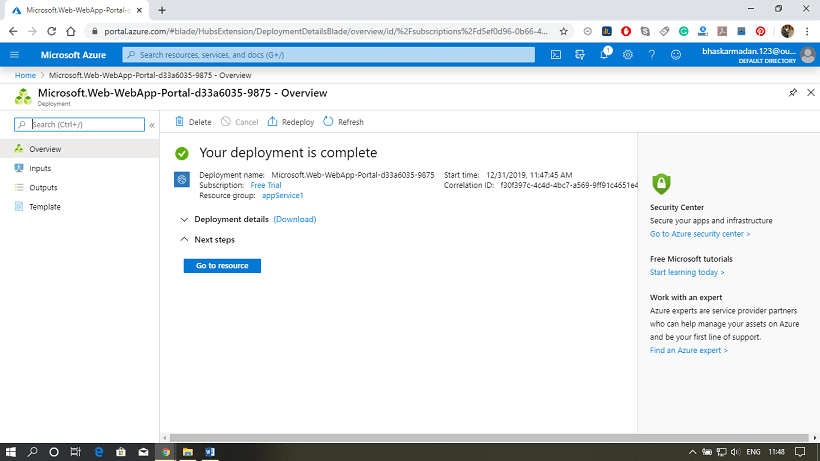Image resolution: width=820 pixels, height=461 pixels.
Task: Open the appService1 resource group link
Action: tap(282, 195)
